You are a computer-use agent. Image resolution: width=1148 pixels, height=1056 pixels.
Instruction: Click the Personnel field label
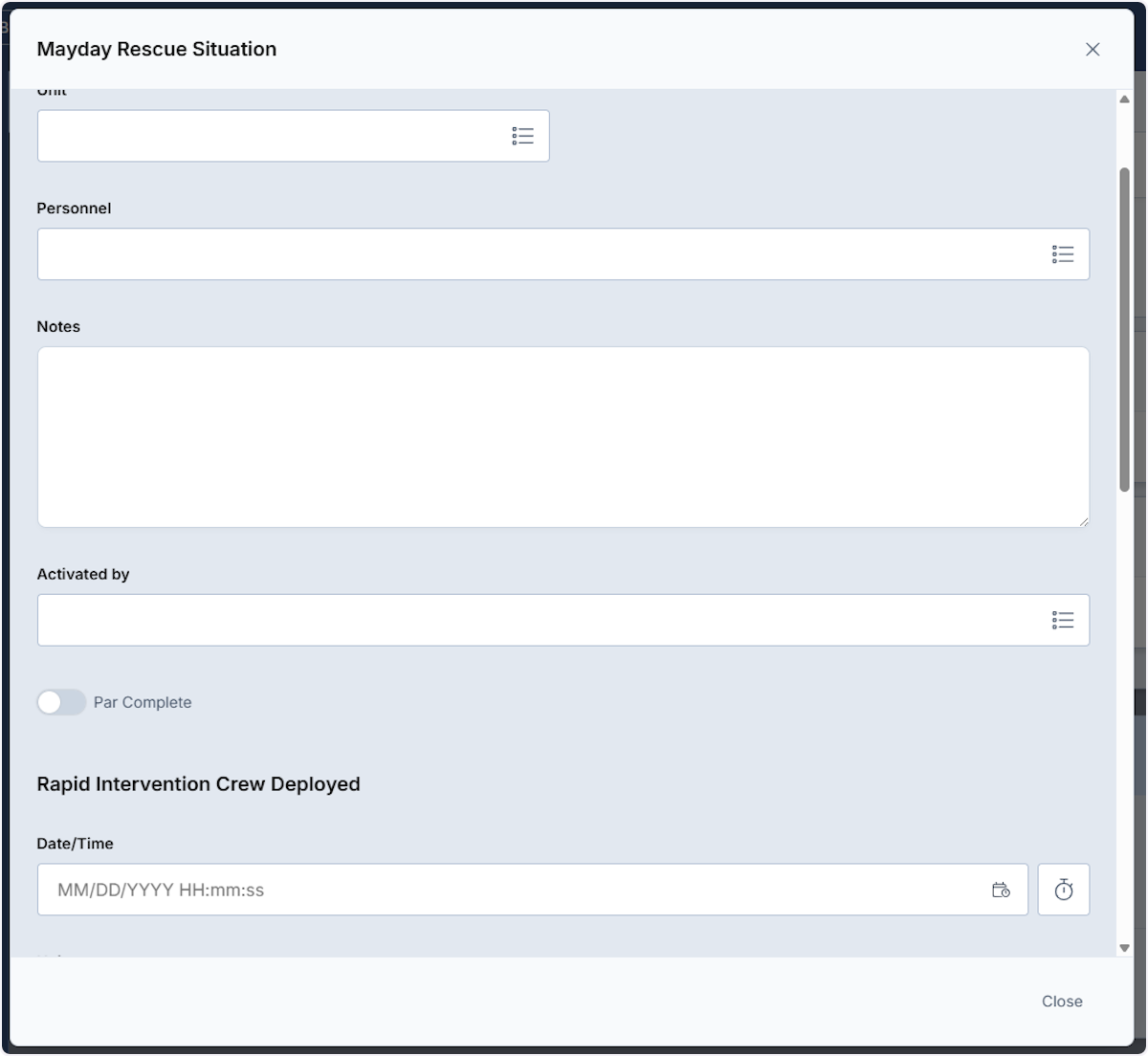pos(74,209)
